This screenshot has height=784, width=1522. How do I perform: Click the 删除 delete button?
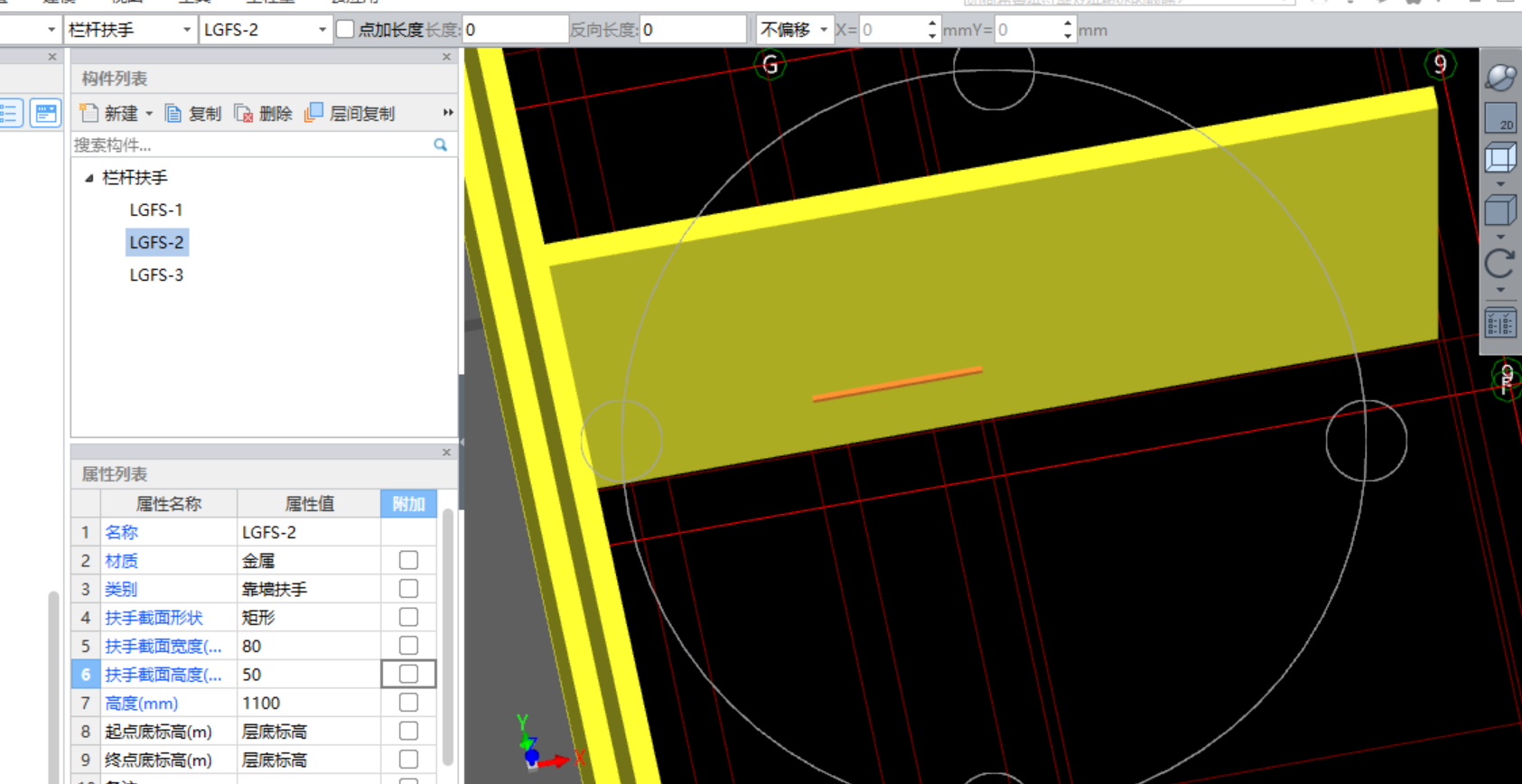263,113
